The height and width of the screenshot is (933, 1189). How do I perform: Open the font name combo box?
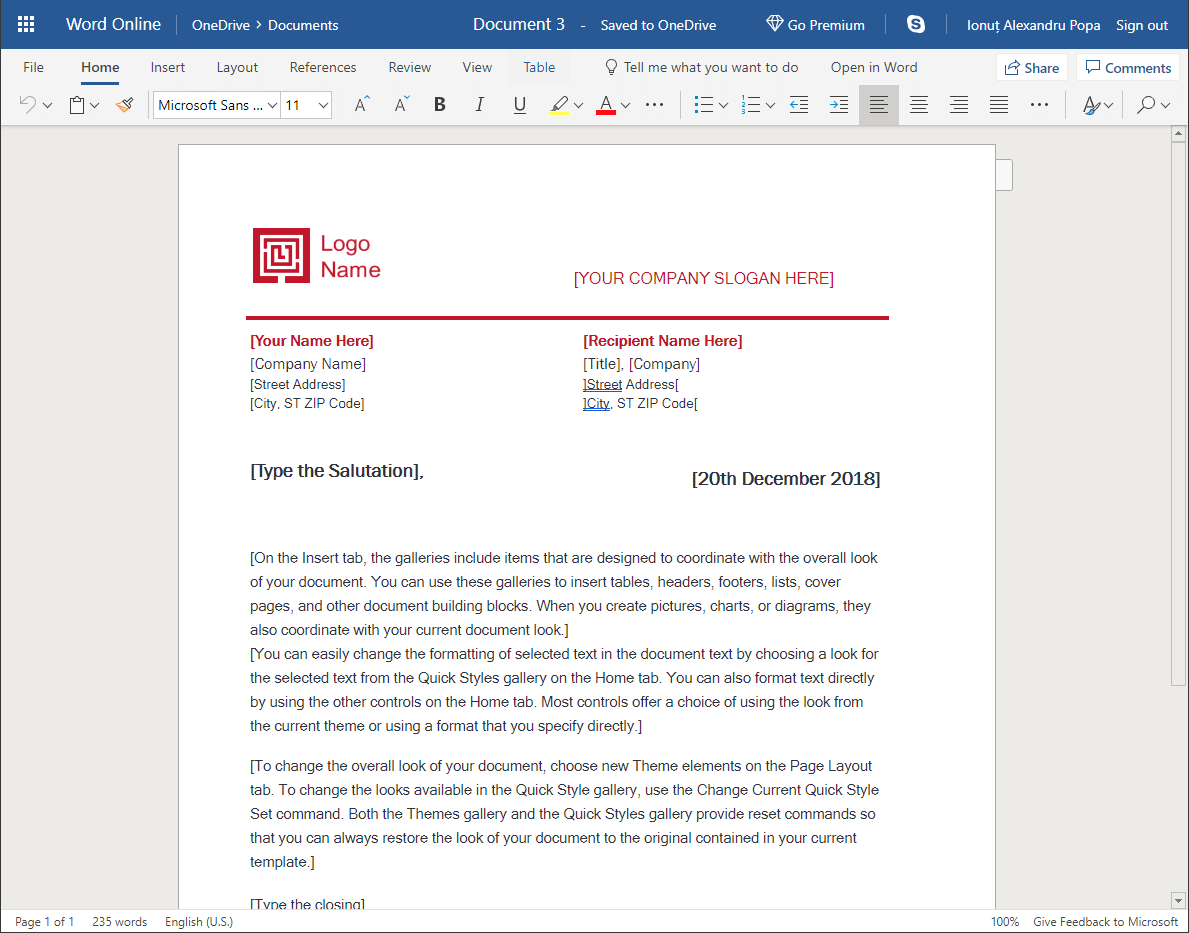pyautogui.click(x=217, y=105)
